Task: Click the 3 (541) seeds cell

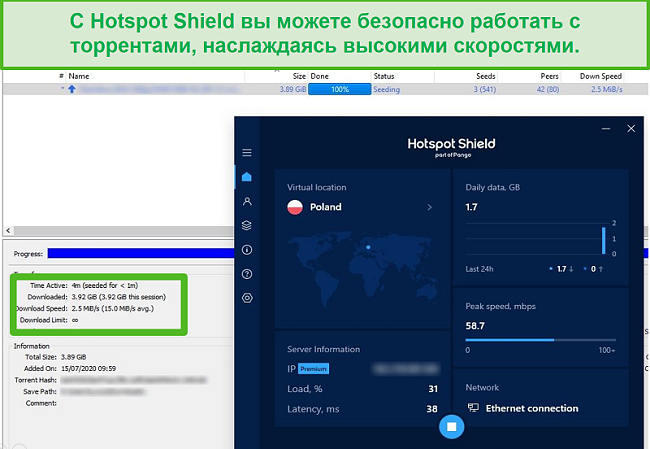Action: point(485,90)
